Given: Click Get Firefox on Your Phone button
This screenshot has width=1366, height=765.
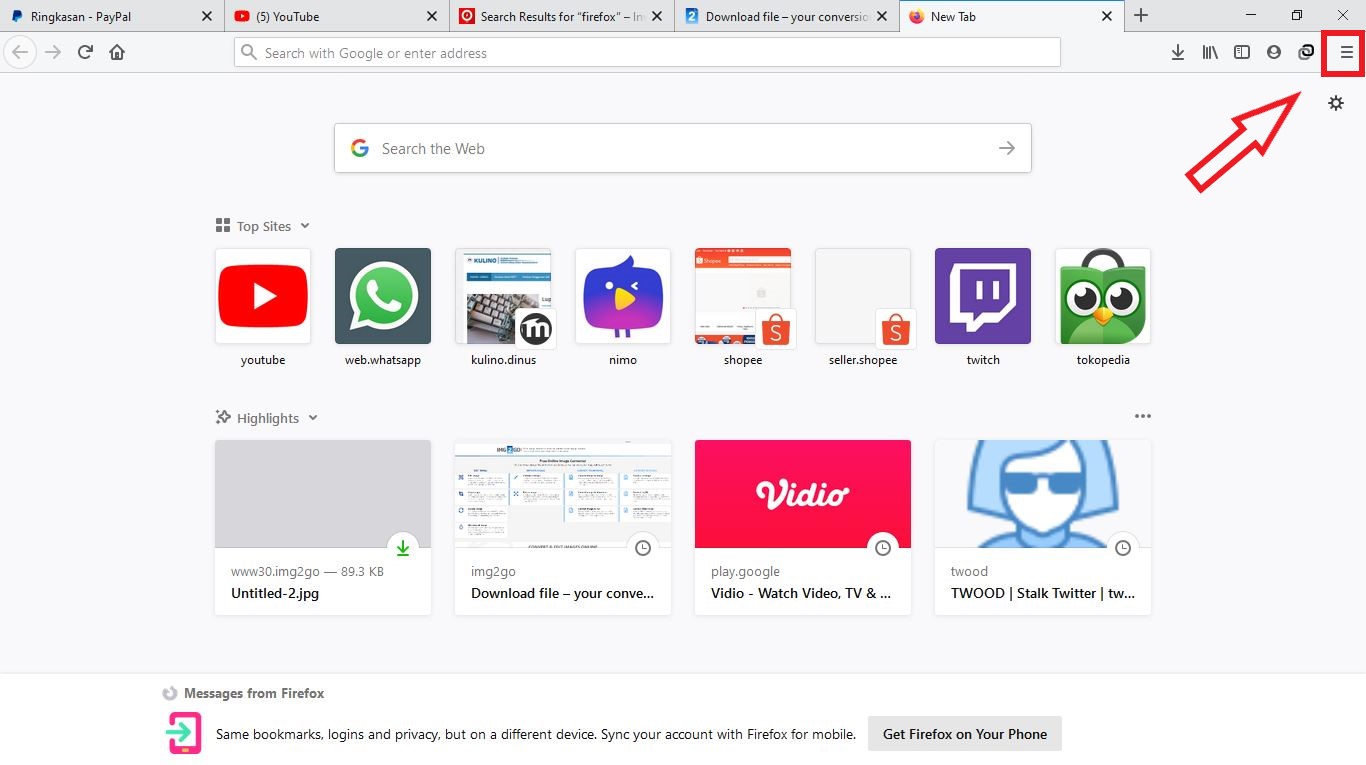Looking at the screenshot, I should coord(965,734).
